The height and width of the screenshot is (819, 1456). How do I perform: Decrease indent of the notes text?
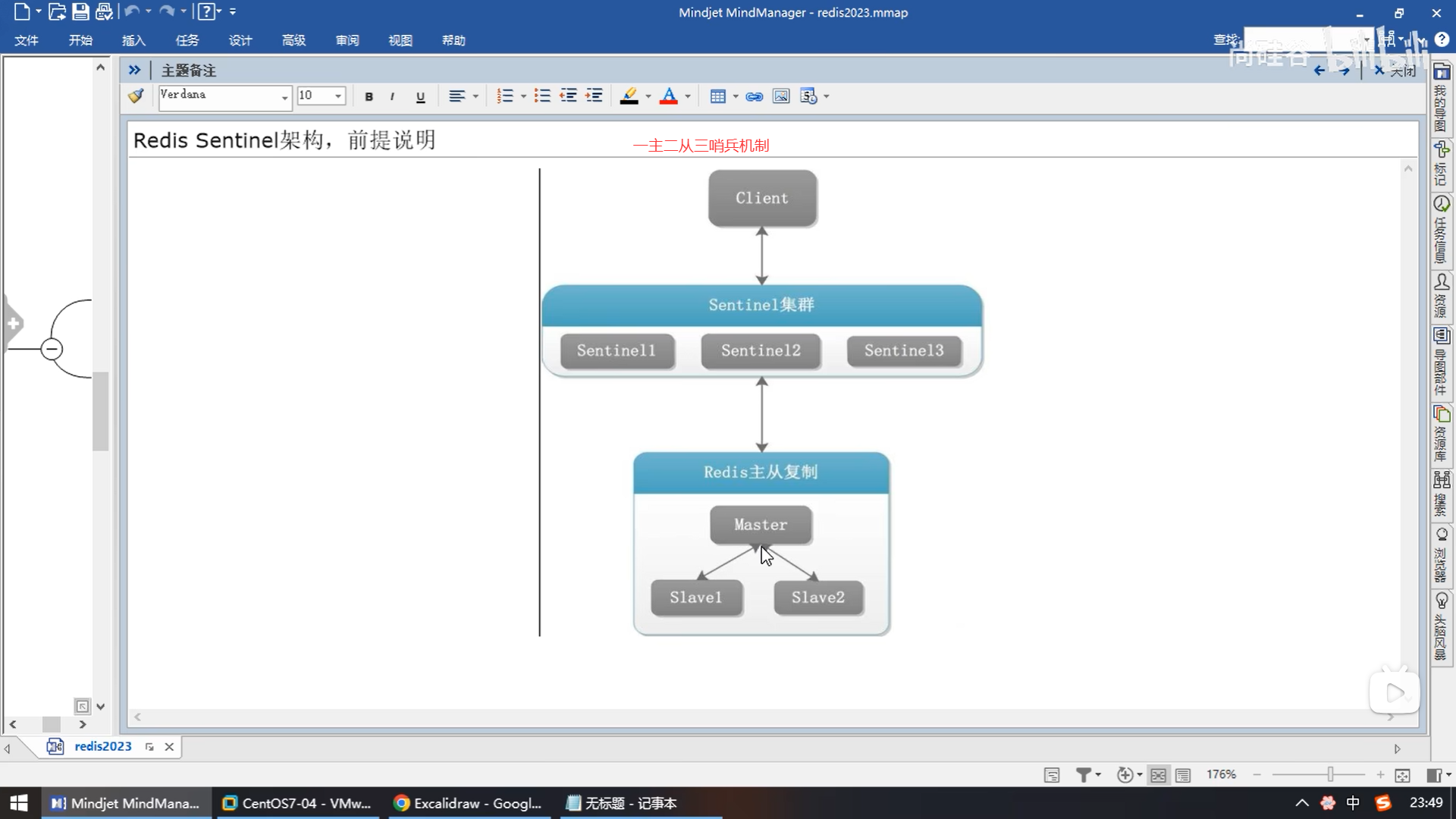pyautogui.click(x=568, y=96)
